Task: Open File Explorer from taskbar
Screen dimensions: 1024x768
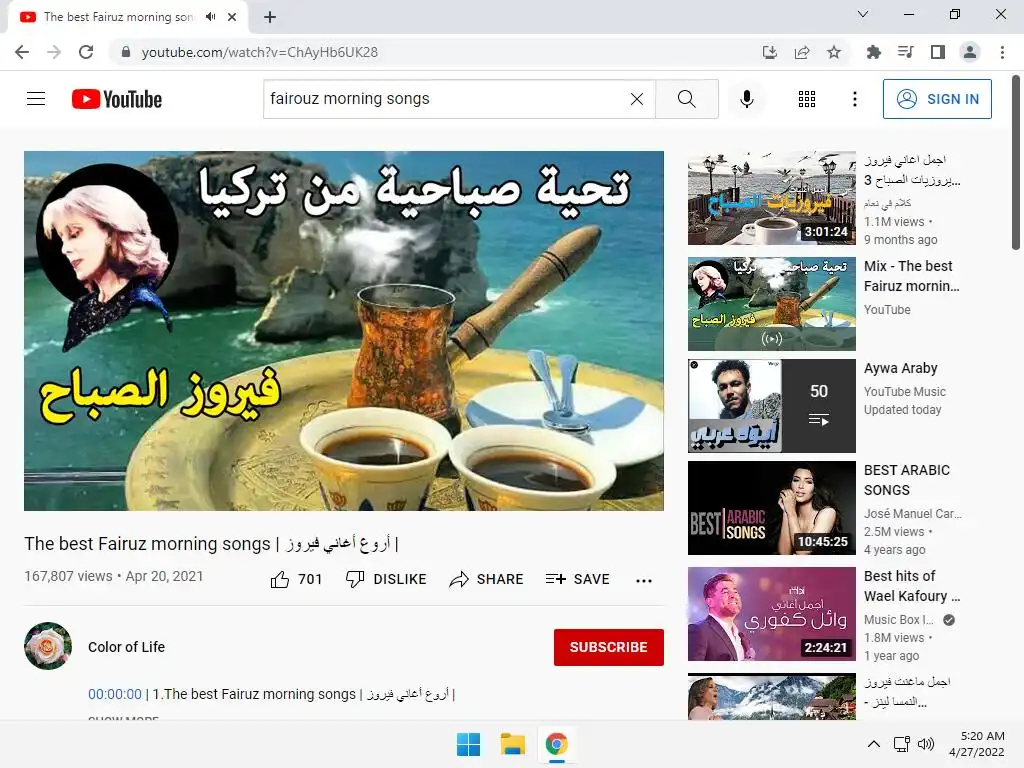Action: pos(513,744)
